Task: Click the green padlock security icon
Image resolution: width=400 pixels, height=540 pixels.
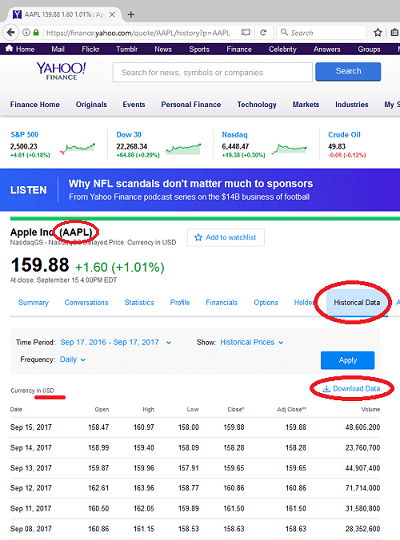Action: click(36, 33)
